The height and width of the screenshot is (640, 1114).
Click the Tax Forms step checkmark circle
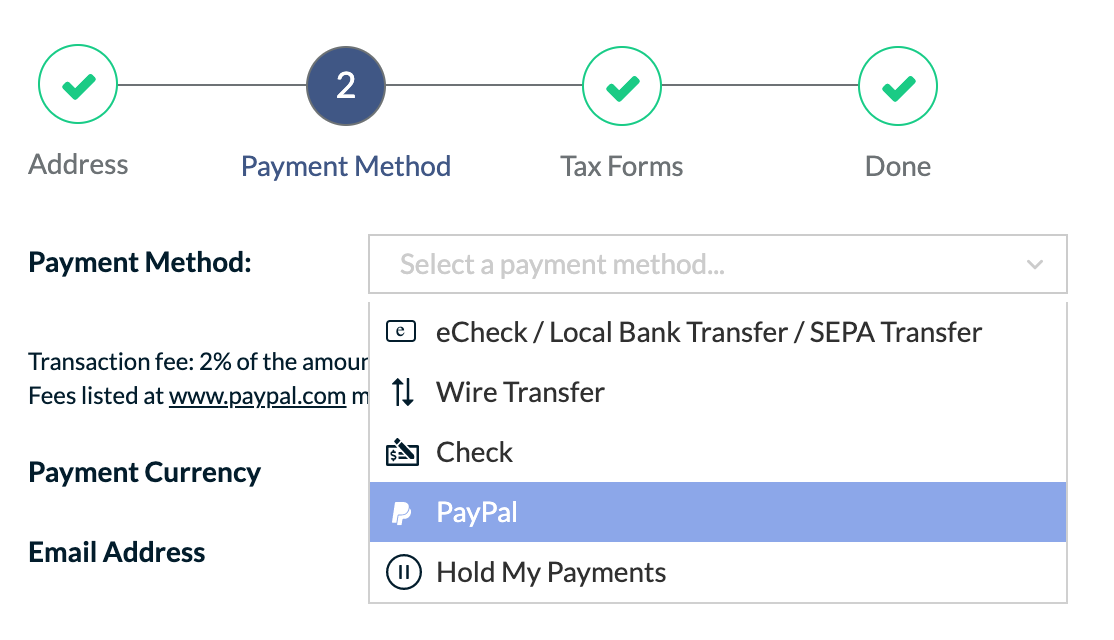click(622, 87)
